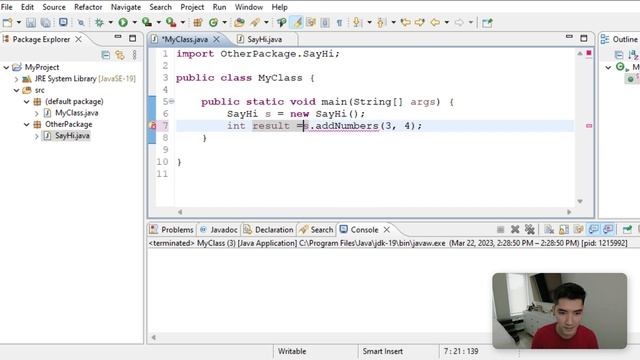Expand the JRE System Library node

16,79
